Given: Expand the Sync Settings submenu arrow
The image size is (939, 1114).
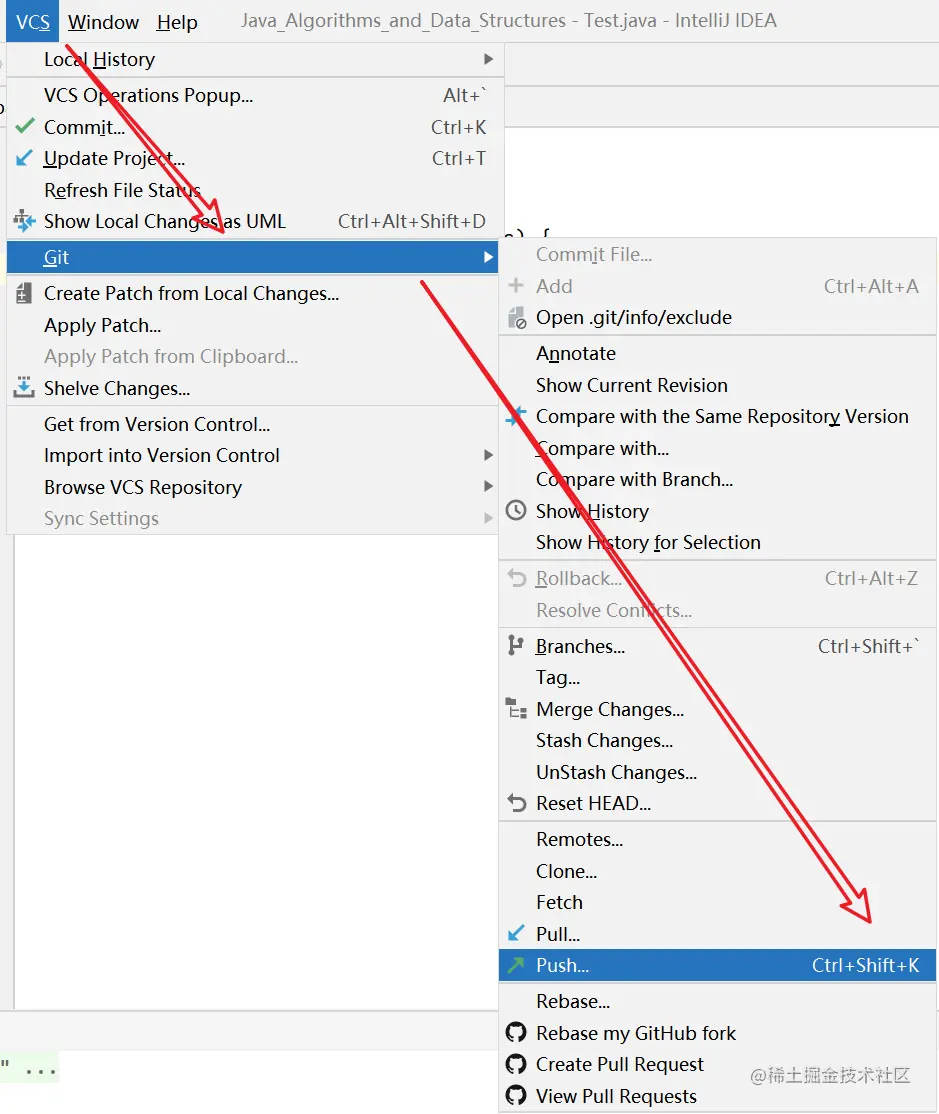Looking at the screenshot, I should (488, 518).
